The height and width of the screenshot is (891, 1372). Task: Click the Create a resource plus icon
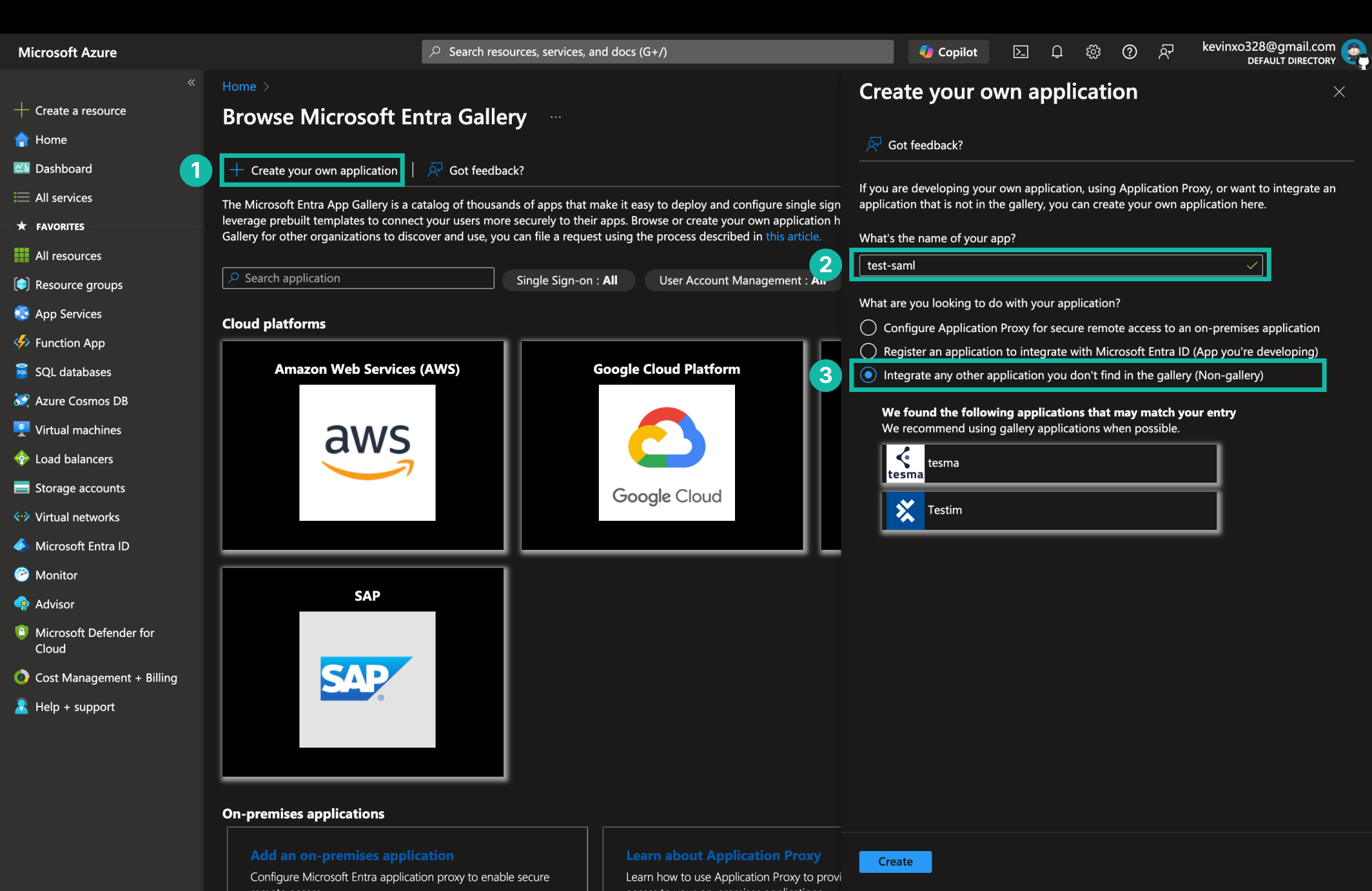coord(22,110)
